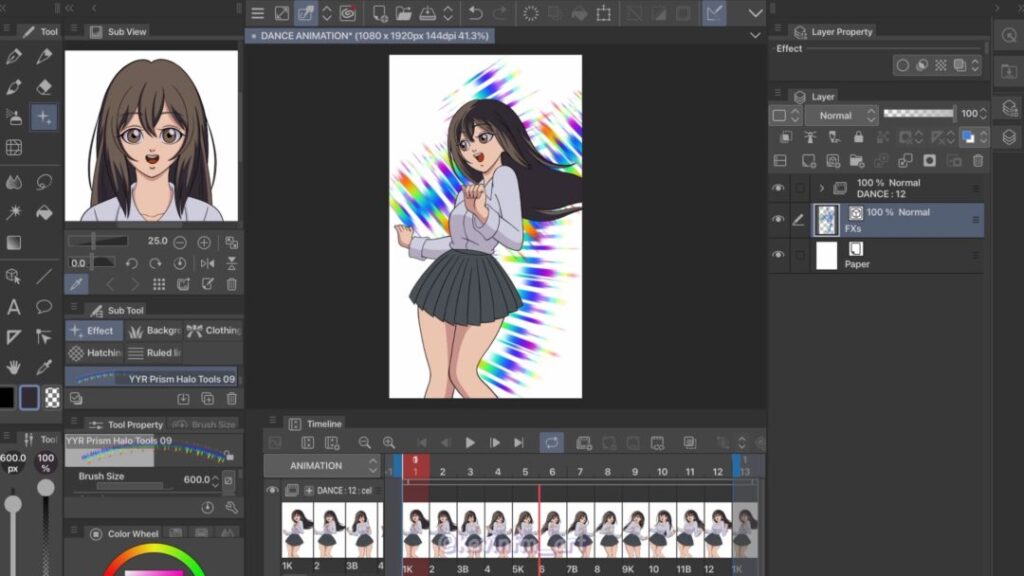Toggle Sub View eyedropper color pick

(x=76, y=284)
